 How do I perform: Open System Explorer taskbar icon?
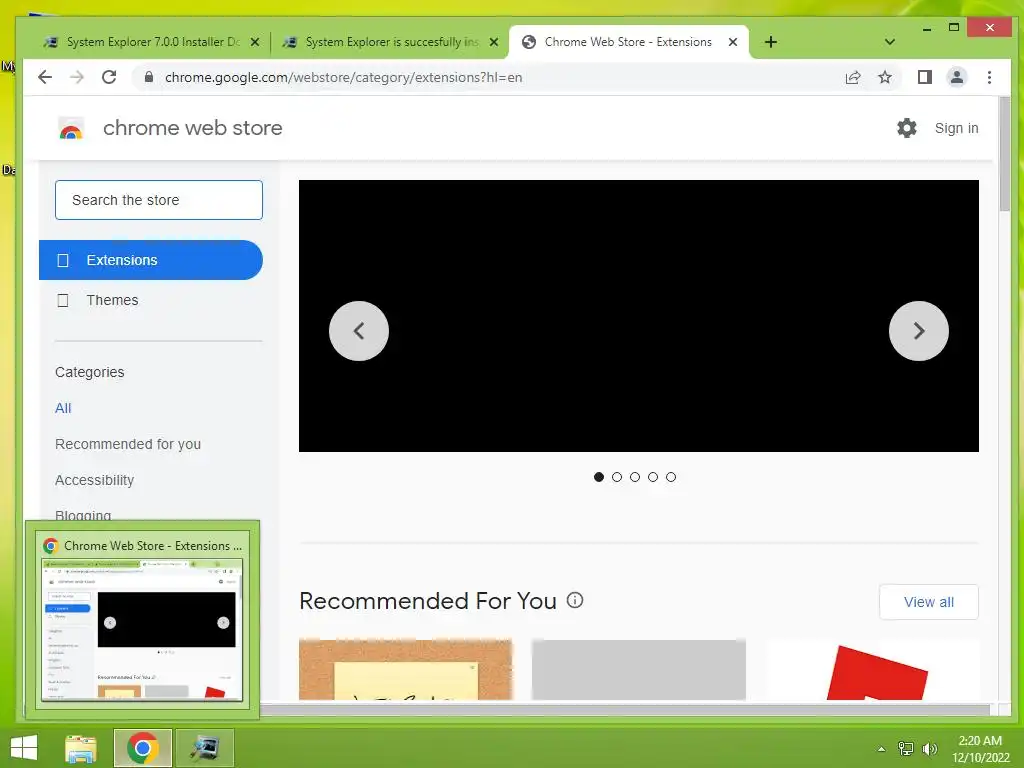point(204,748)
